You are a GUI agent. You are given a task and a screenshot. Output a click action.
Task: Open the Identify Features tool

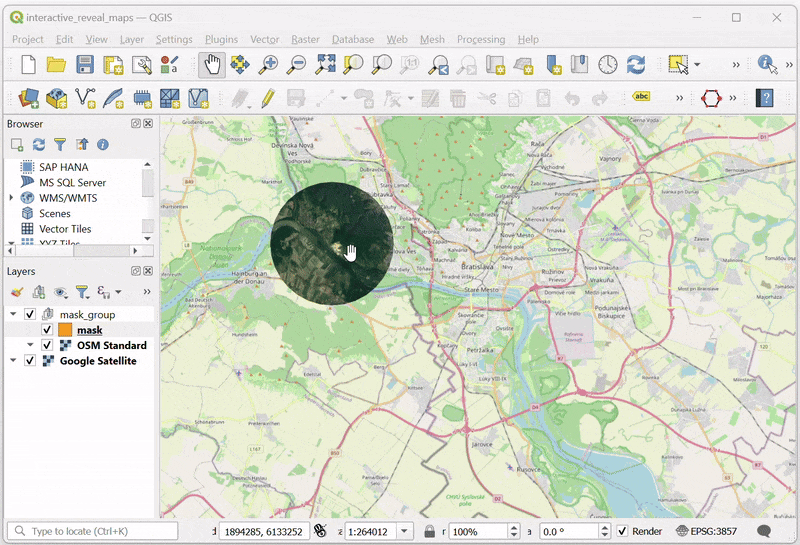(x=767, y=64)
